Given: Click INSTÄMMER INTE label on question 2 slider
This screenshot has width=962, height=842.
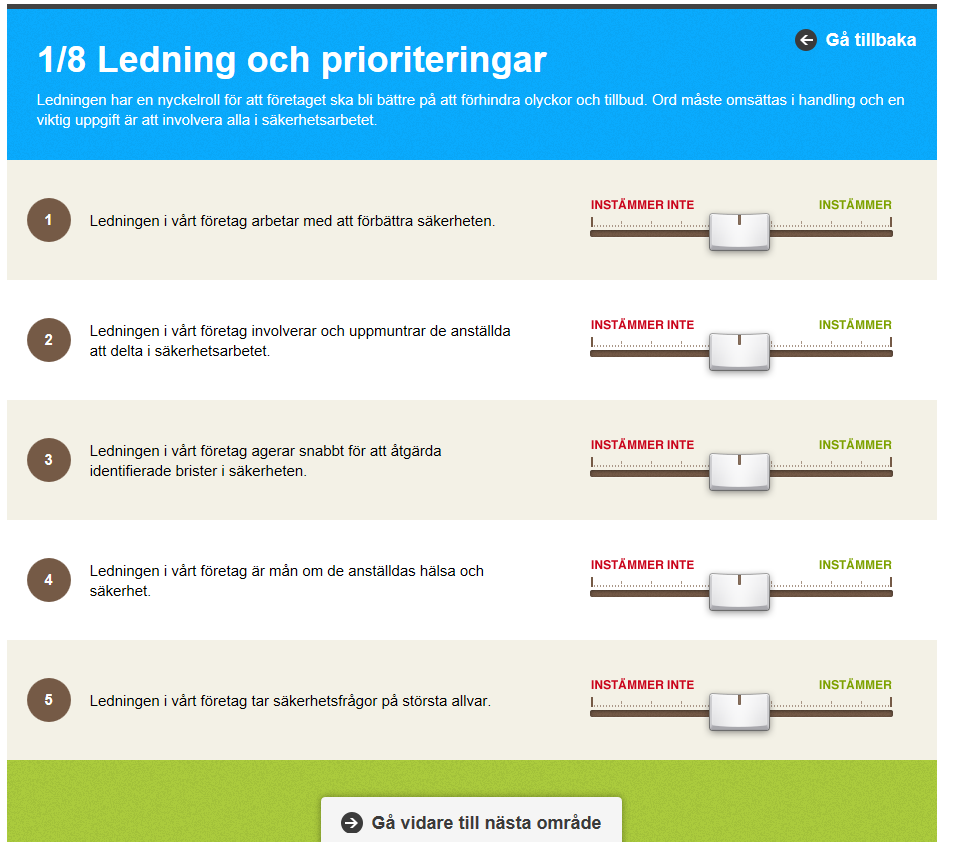Looking at the screenshot, I should click(x=642, y=325).
